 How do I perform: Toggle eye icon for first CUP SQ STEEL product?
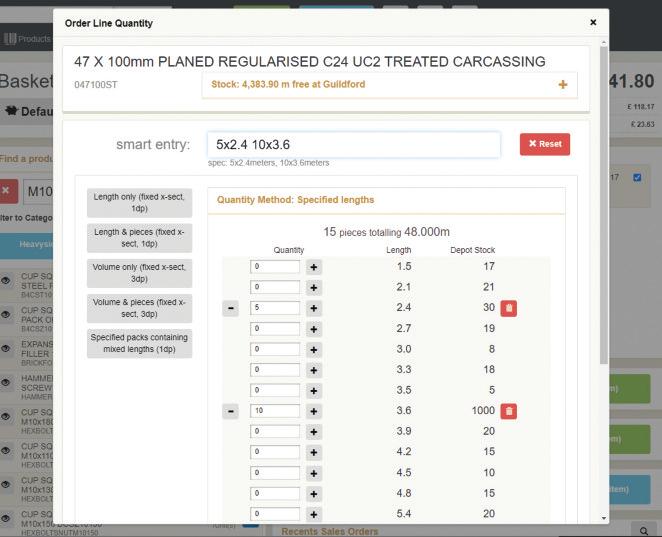click(x=6, y=280)
